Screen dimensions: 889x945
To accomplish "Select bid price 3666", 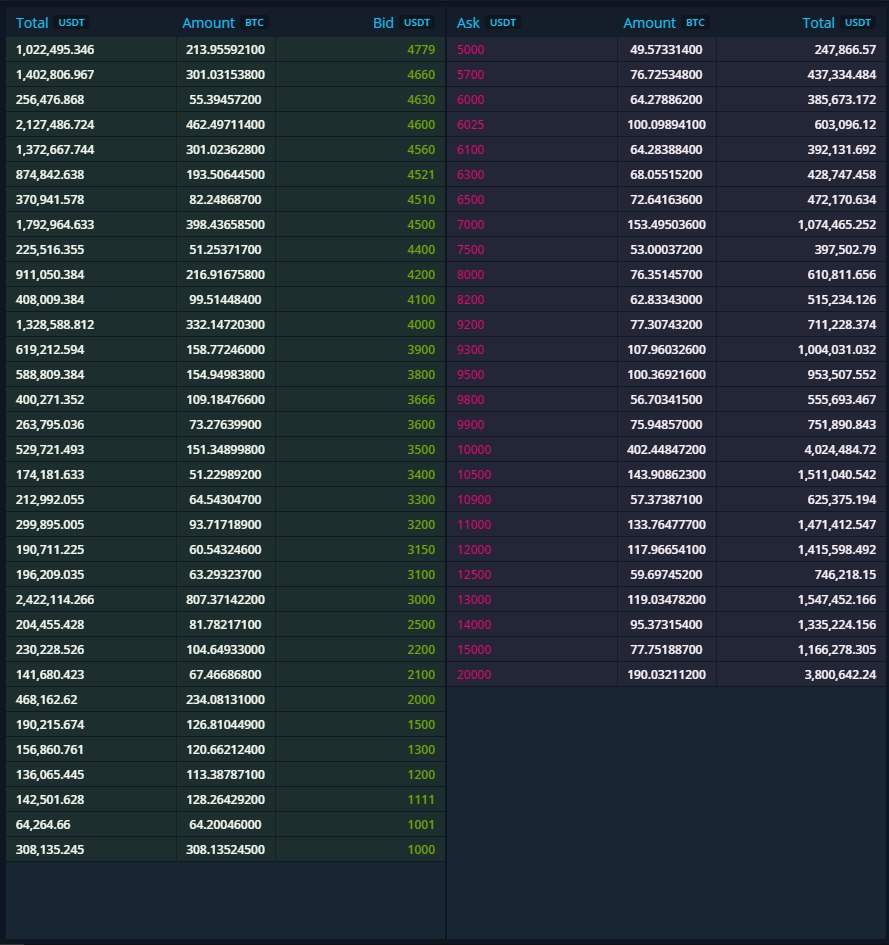I will click(x=421, y=400).
